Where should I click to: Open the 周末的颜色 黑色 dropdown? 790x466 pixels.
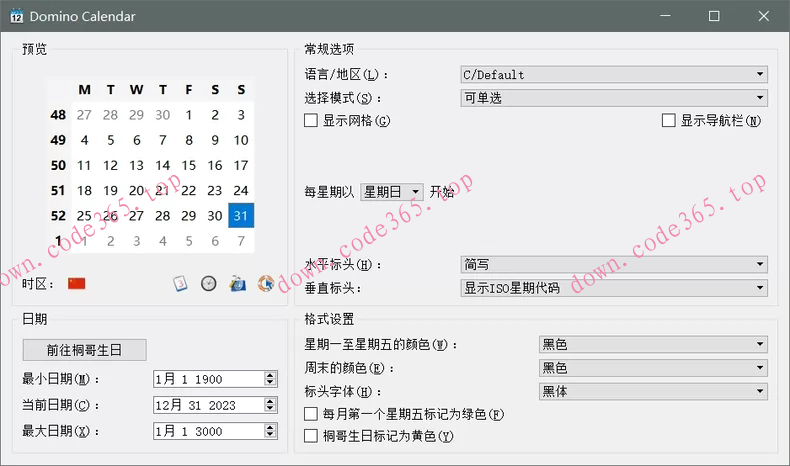pyautogui.click(x=653, y=368)
